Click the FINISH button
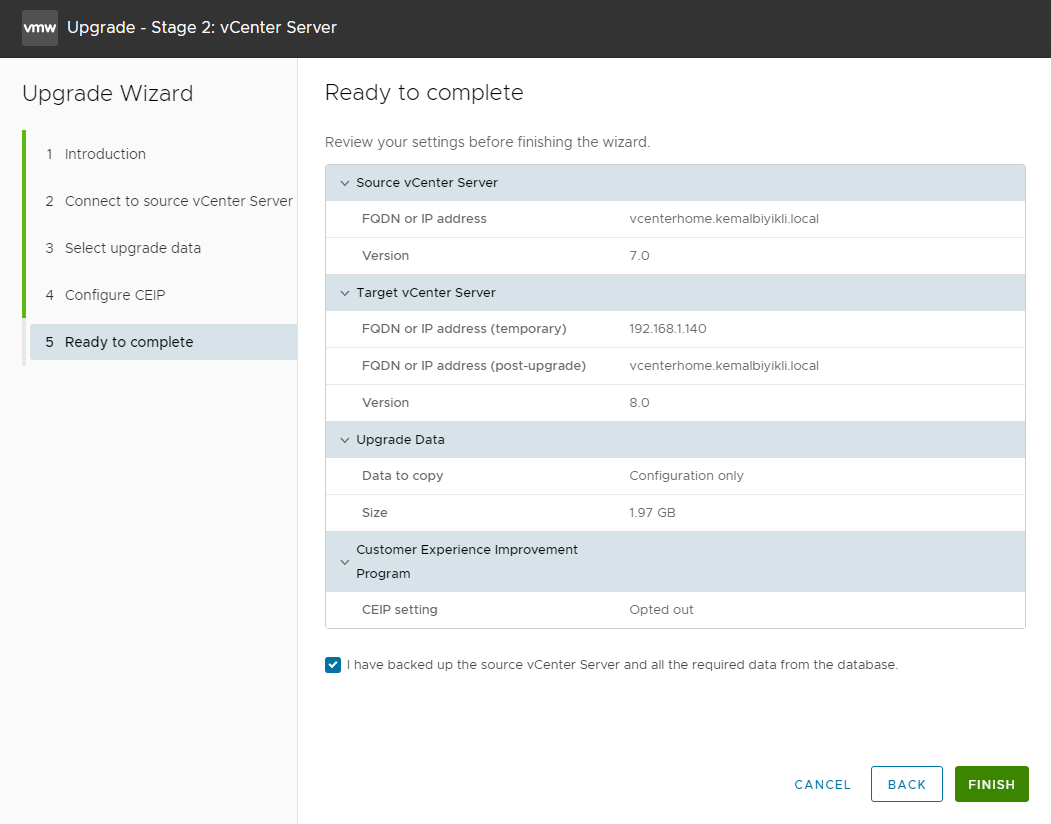Screen dimensions: 1051x824 pyautogui.click(x=991, y=784)
